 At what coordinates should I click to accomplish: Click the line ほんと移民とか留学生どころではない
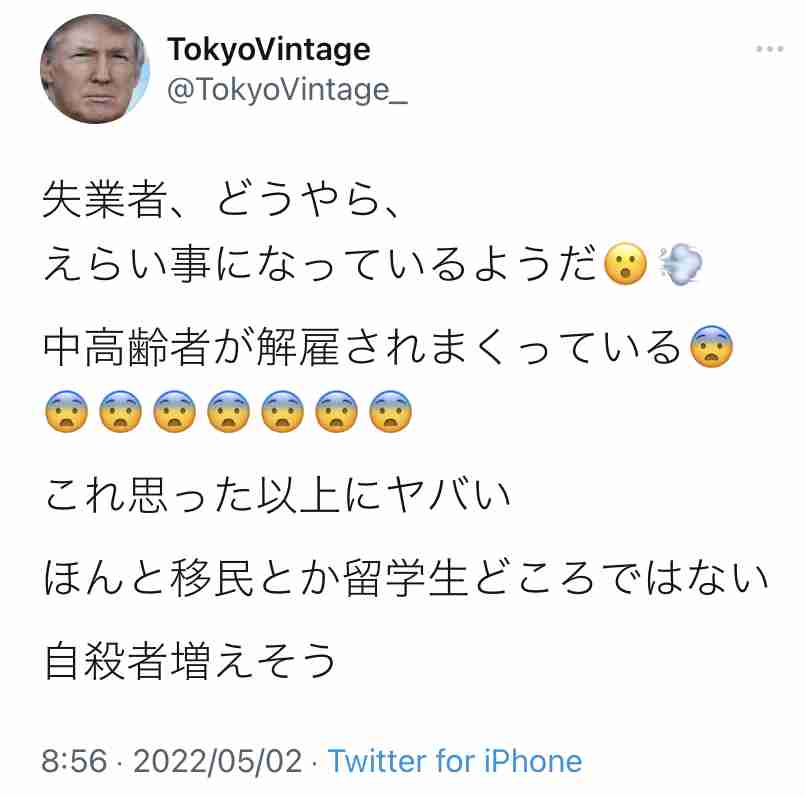[406, 577]
